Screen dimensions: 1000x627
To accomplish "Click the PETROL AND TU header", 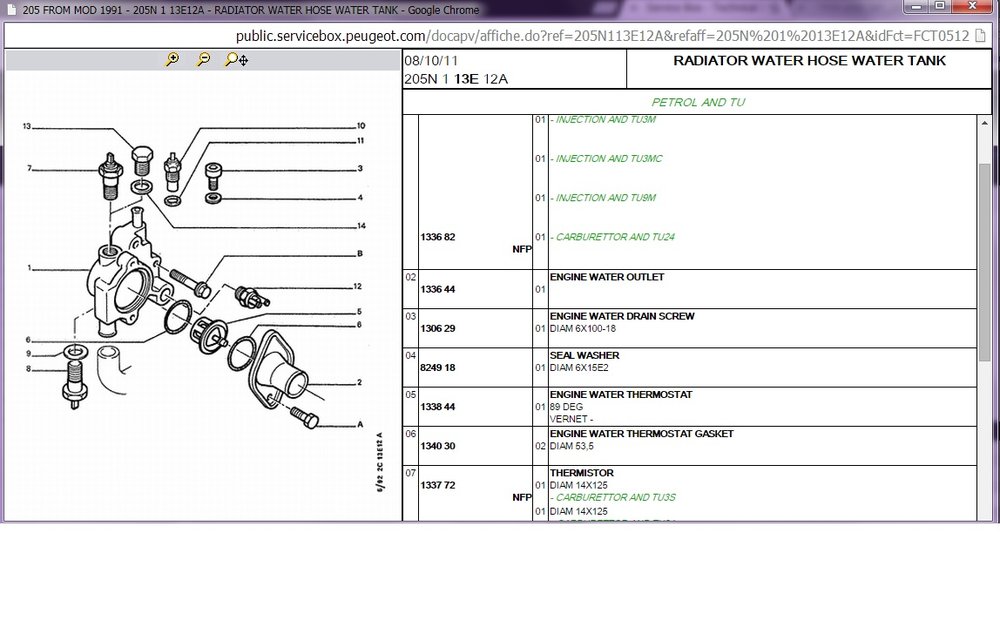I will point(698,102).
